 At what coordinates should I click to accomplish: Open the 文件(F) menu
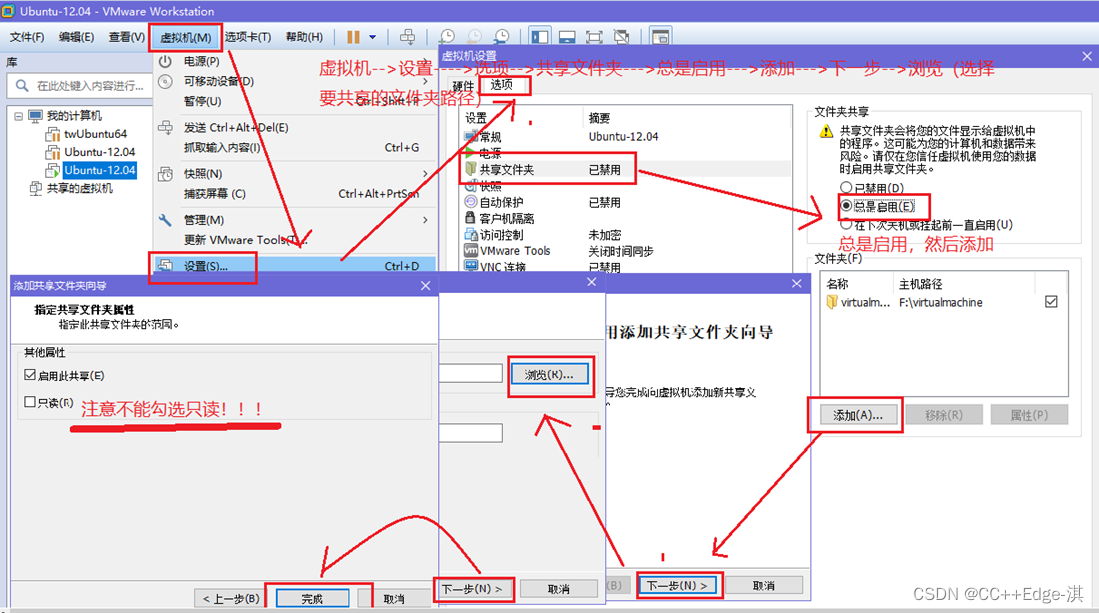click(27, 37)
